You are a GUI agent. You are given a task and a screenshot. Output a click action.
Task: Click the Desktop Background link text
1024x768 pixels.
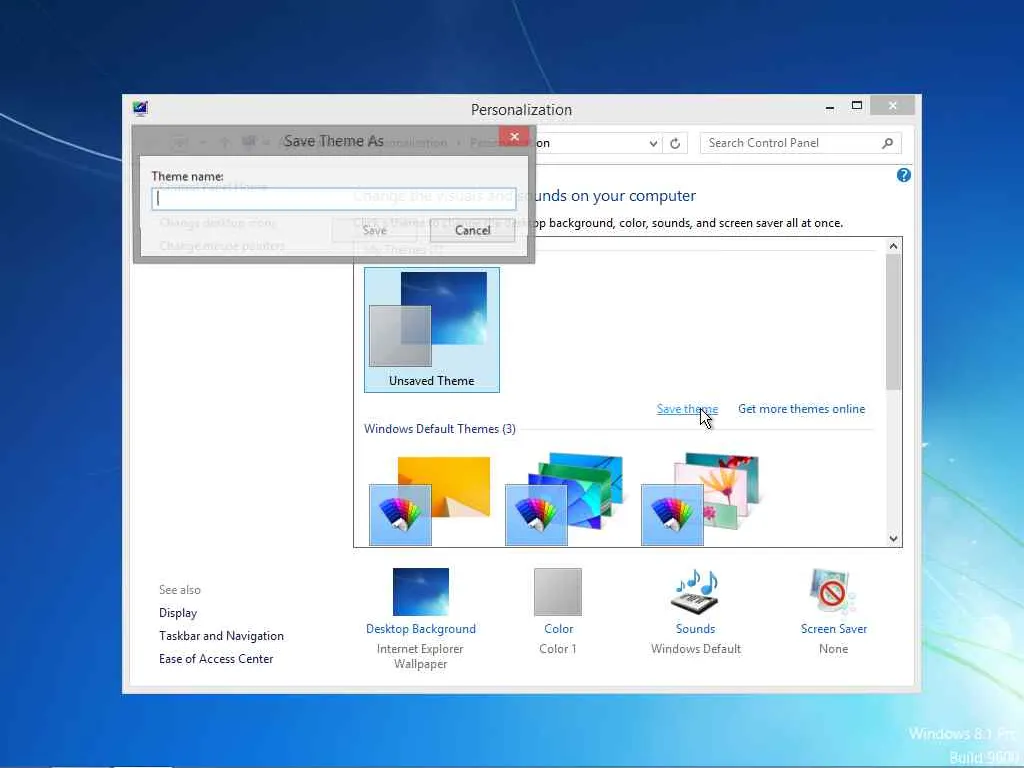pyautogui.click(x=421, y=629)
